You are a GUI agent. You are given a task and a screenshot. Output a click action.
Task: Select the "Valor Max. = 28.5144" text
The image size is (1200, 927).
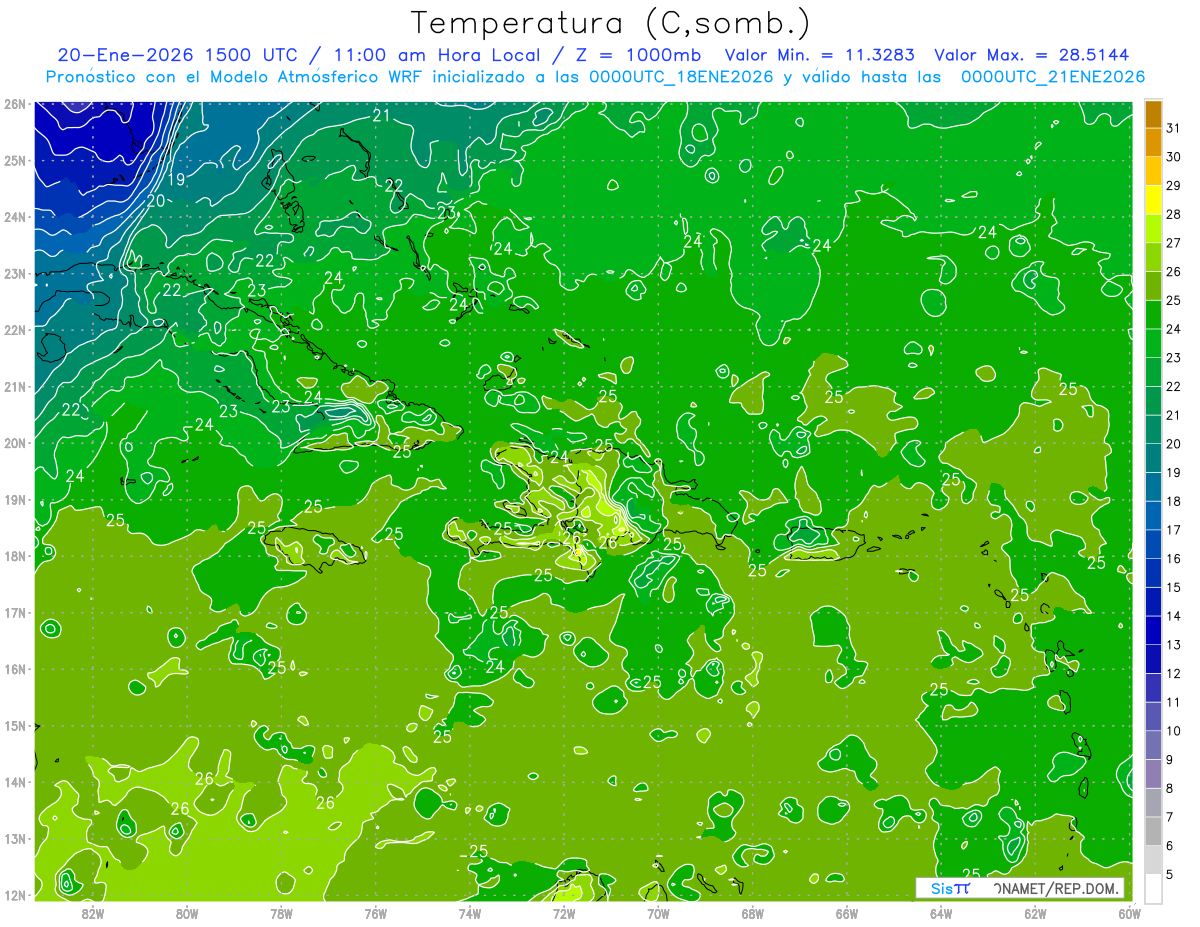1031,55
